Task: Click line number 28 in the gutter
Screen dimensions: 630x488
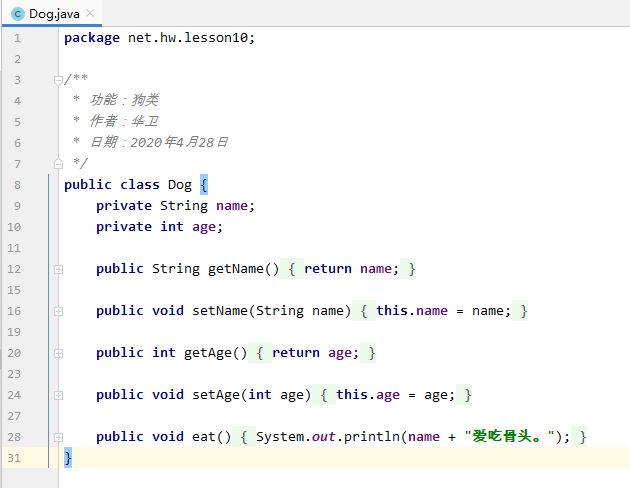Action: point(14,437)
